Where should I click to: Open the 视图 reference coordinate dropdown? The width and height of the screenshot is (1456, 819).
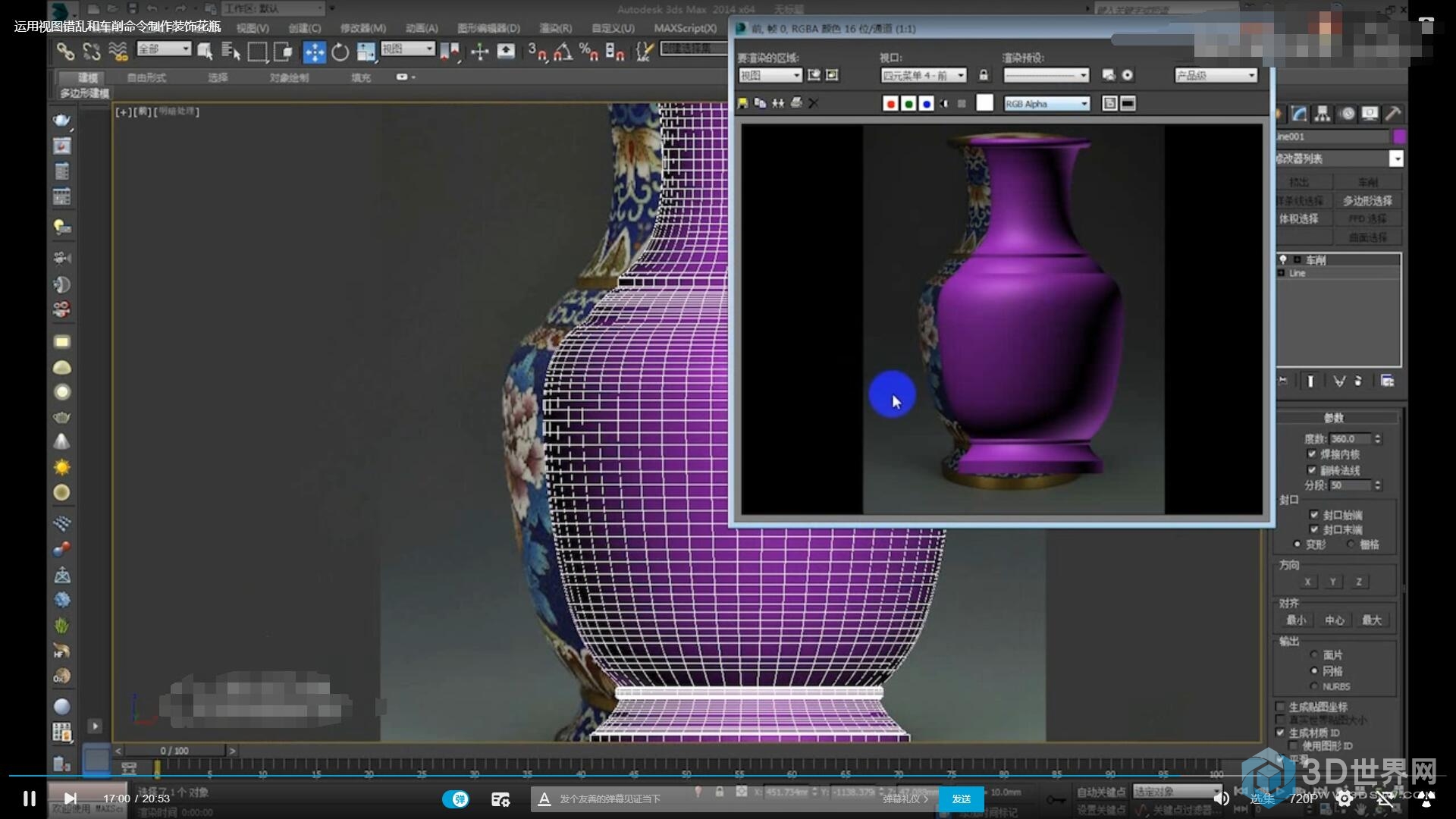(407, 49)
